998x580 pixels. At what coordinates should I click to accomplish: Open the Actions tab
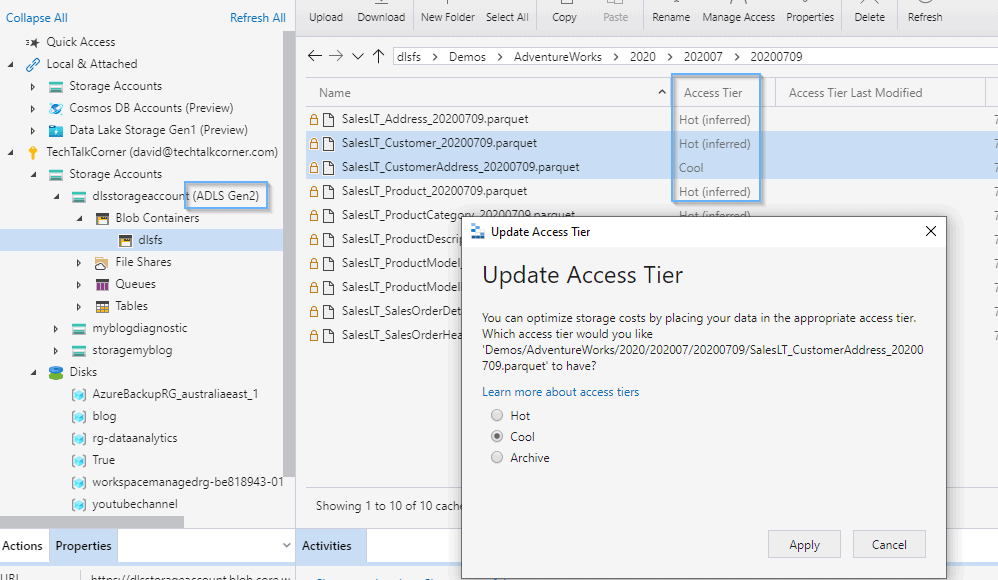point(22,546)
